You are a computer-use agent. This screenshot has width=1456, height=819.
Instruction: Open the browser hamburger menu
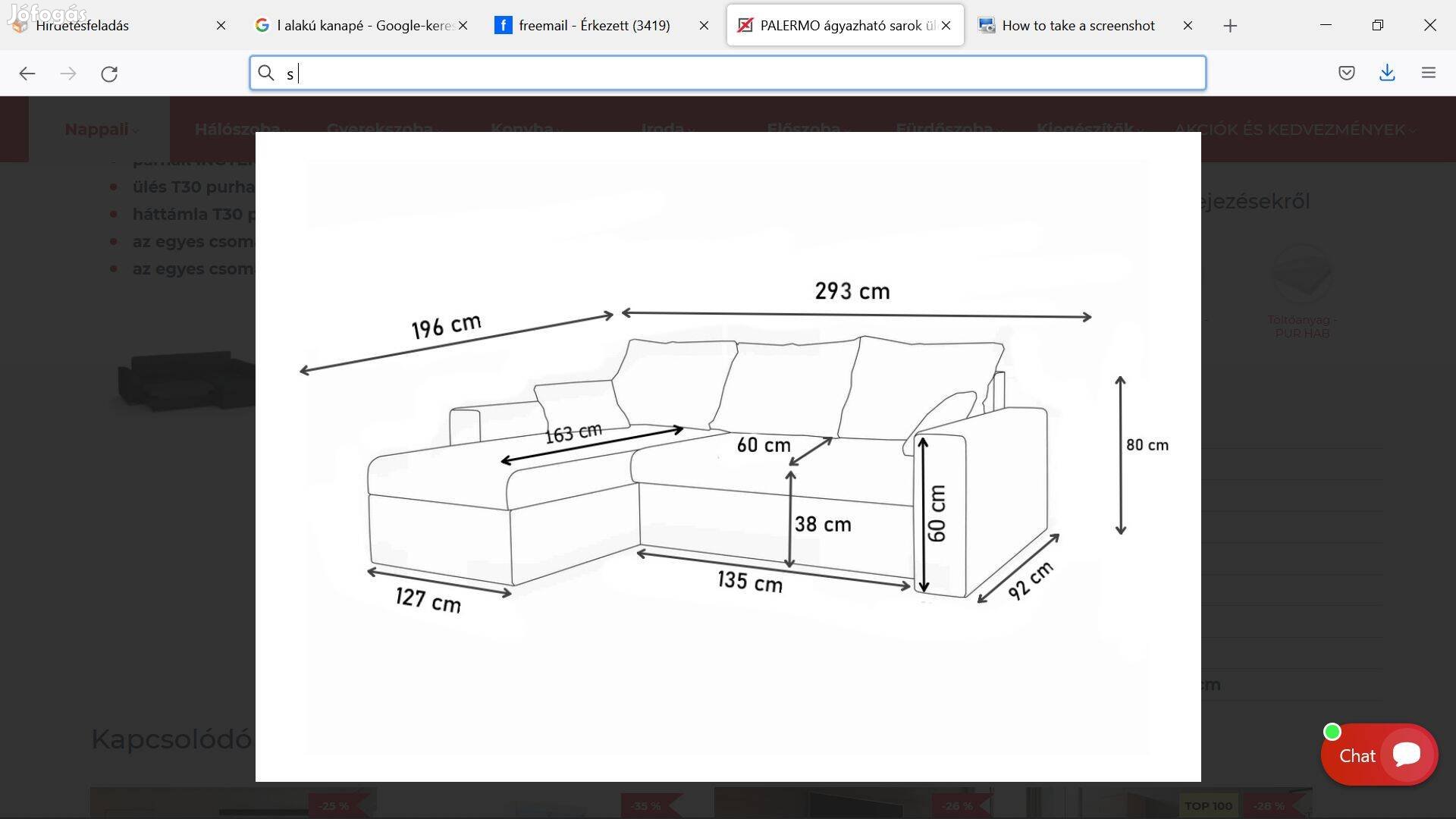(x=1429, y=73)
